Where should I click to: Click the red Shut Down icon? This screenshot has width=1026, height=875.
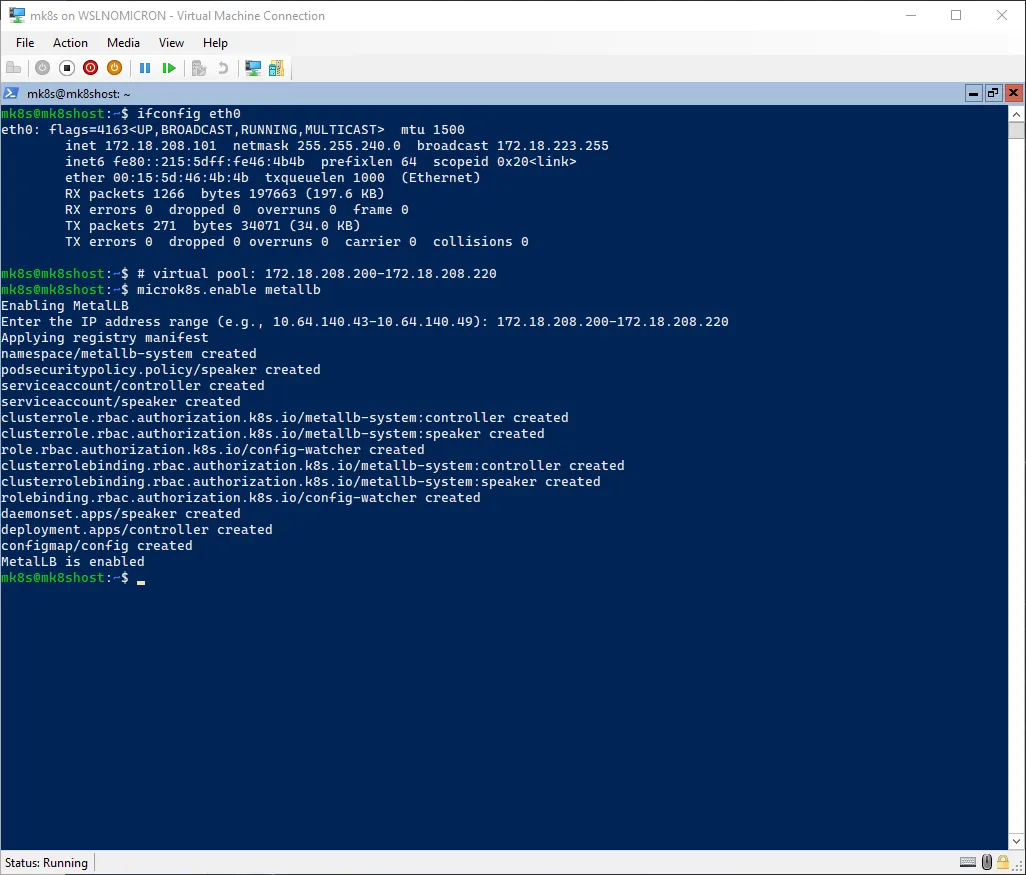[x=91, y=68]
